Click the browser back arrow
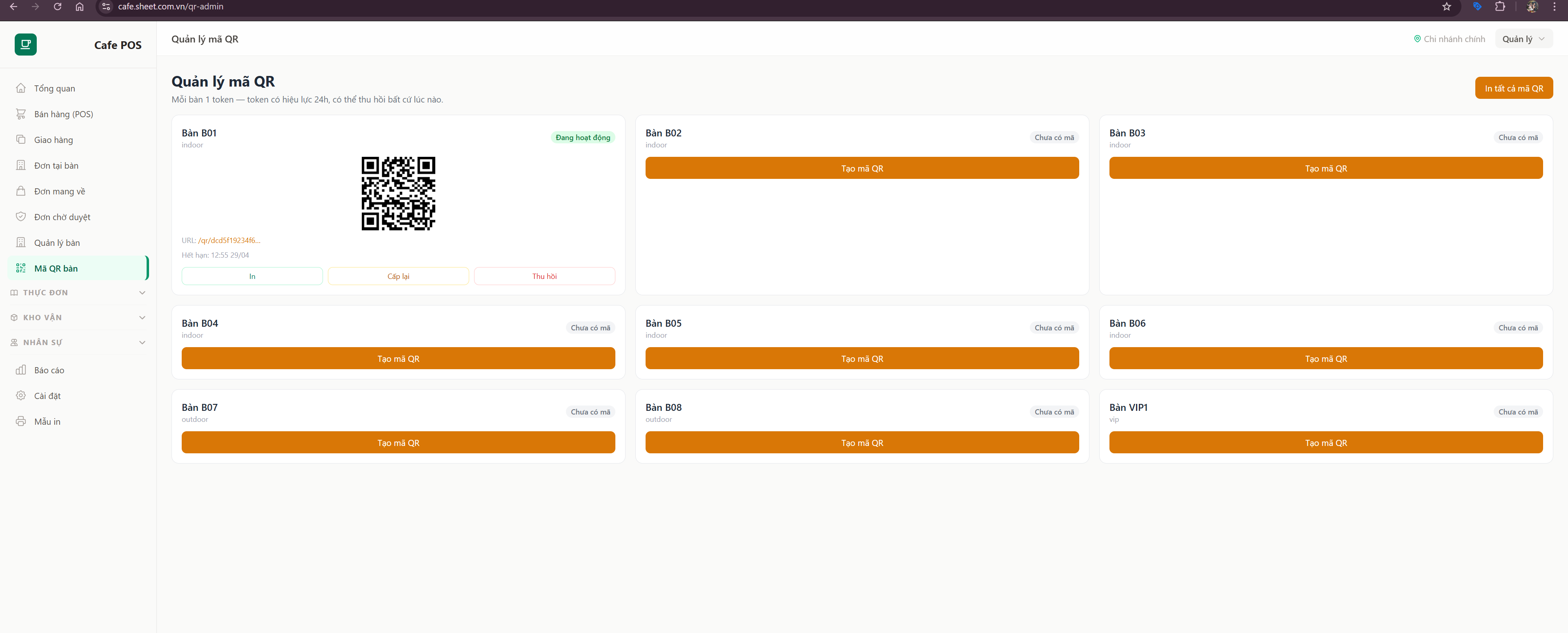The width and height of the screenshot is (1568, 633). coord(13,7)
